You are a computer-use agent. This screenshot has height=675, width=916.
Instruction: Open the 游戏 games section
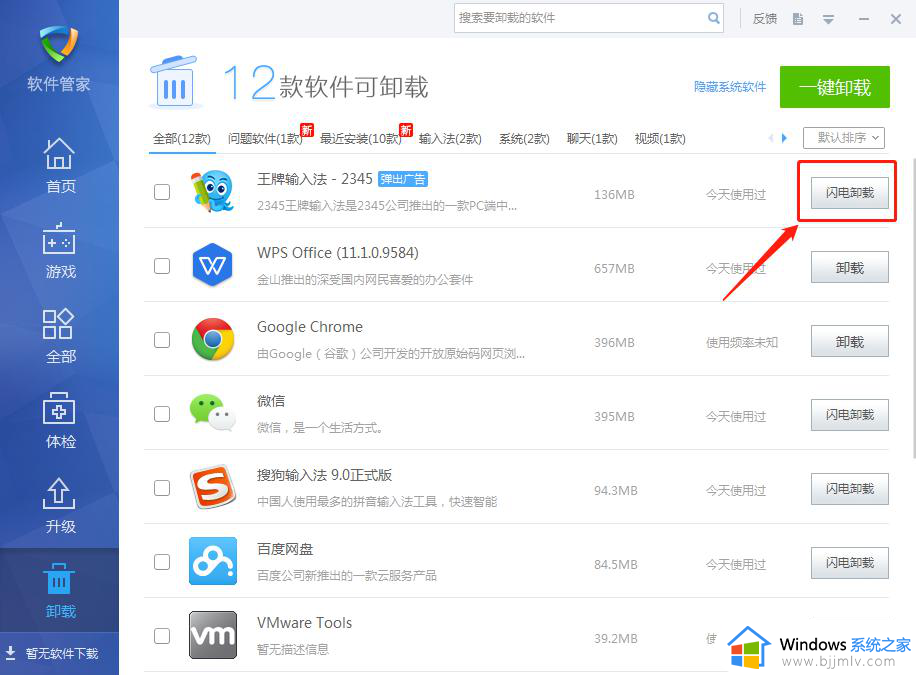[59, 251]
